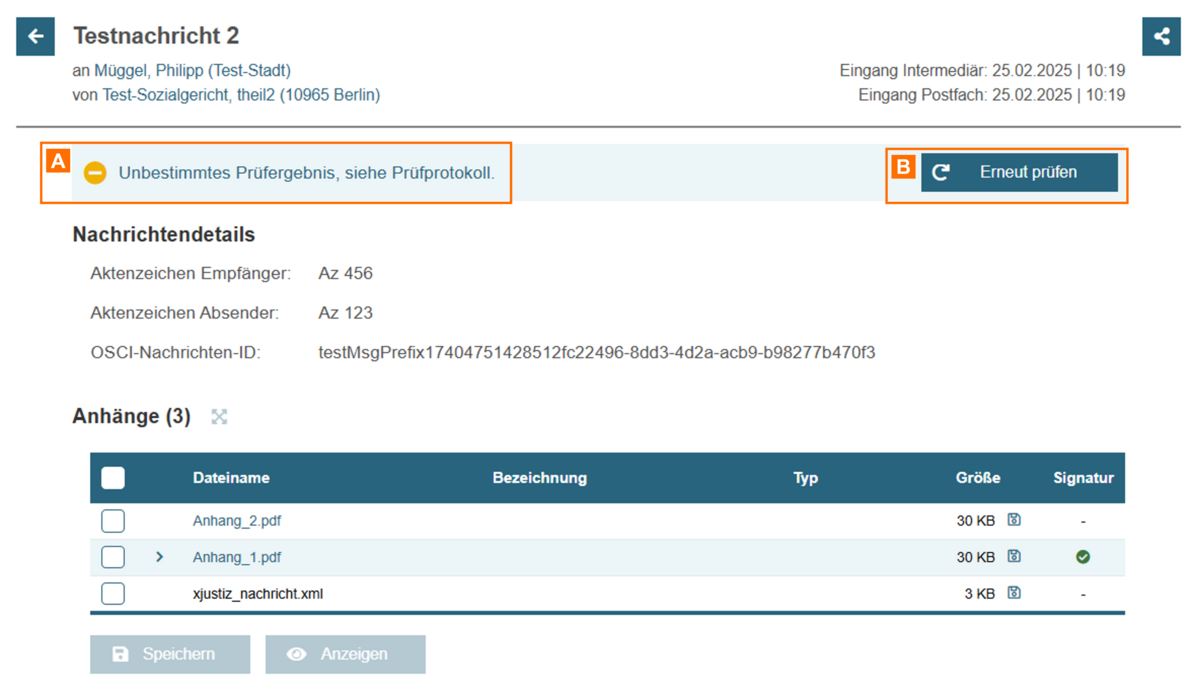The image size is (1190, 689).
Task: Click the Nachrichtendetails heading
Action: coord(164,234)
